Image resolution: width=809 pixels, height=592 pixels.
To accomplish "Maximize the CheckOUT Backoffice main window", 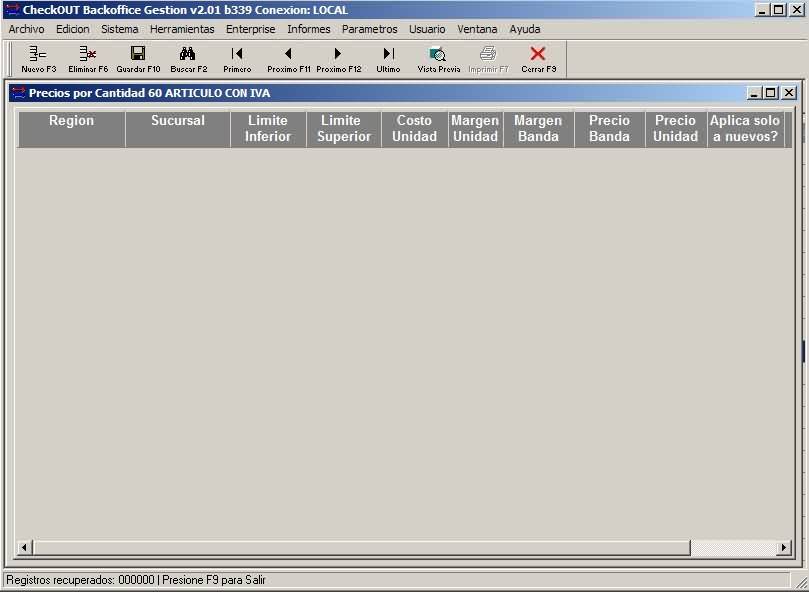I will (x=779, y=10).
